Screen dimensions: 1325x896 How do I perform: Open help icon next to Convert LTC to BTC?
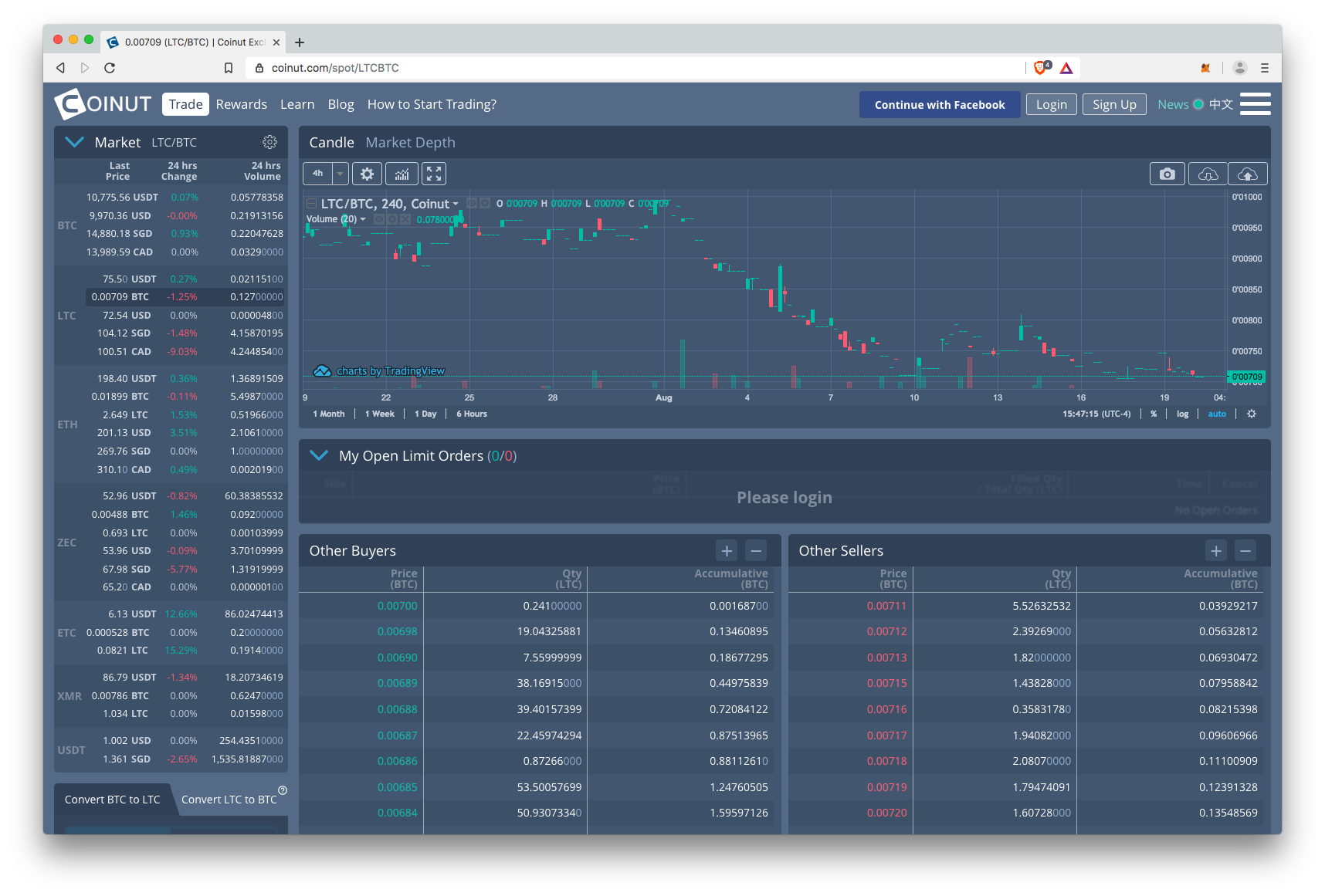[x=283, y=790]
